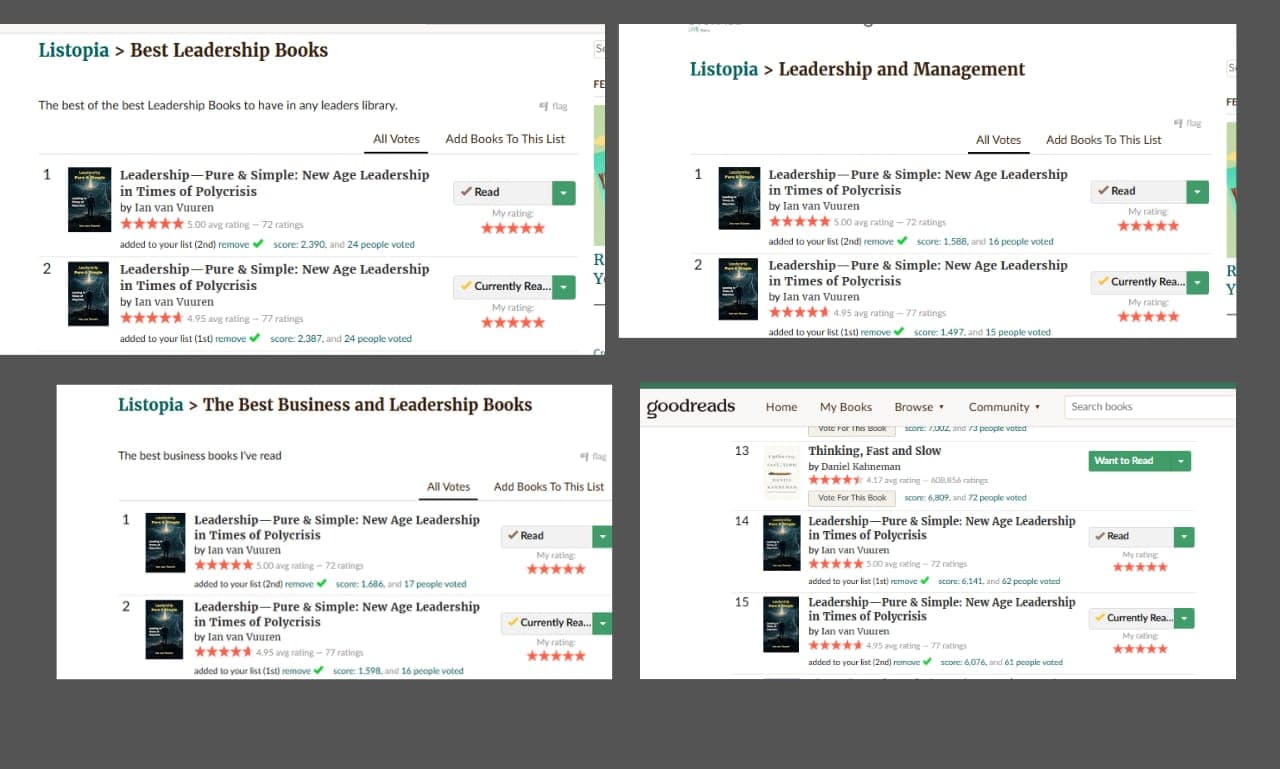Open 17 people voted link
This screenshot has width=1280, height=769.
[435, 584]
